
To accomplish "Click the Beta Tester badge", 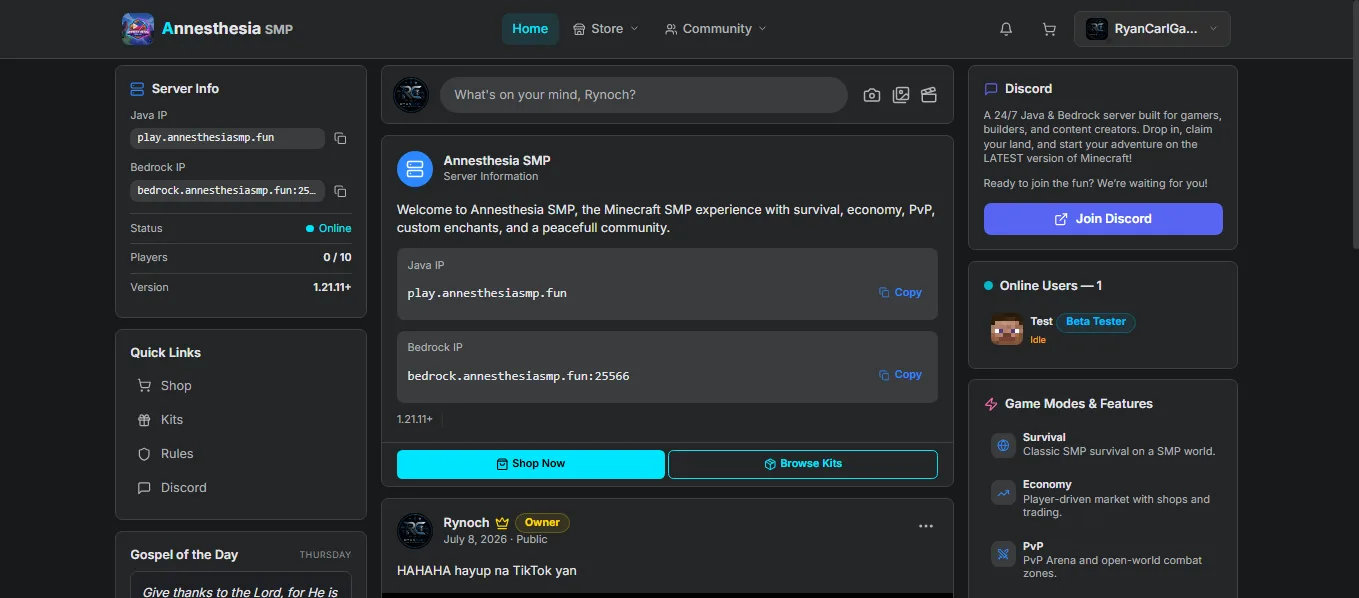I will pos(1096,322).
